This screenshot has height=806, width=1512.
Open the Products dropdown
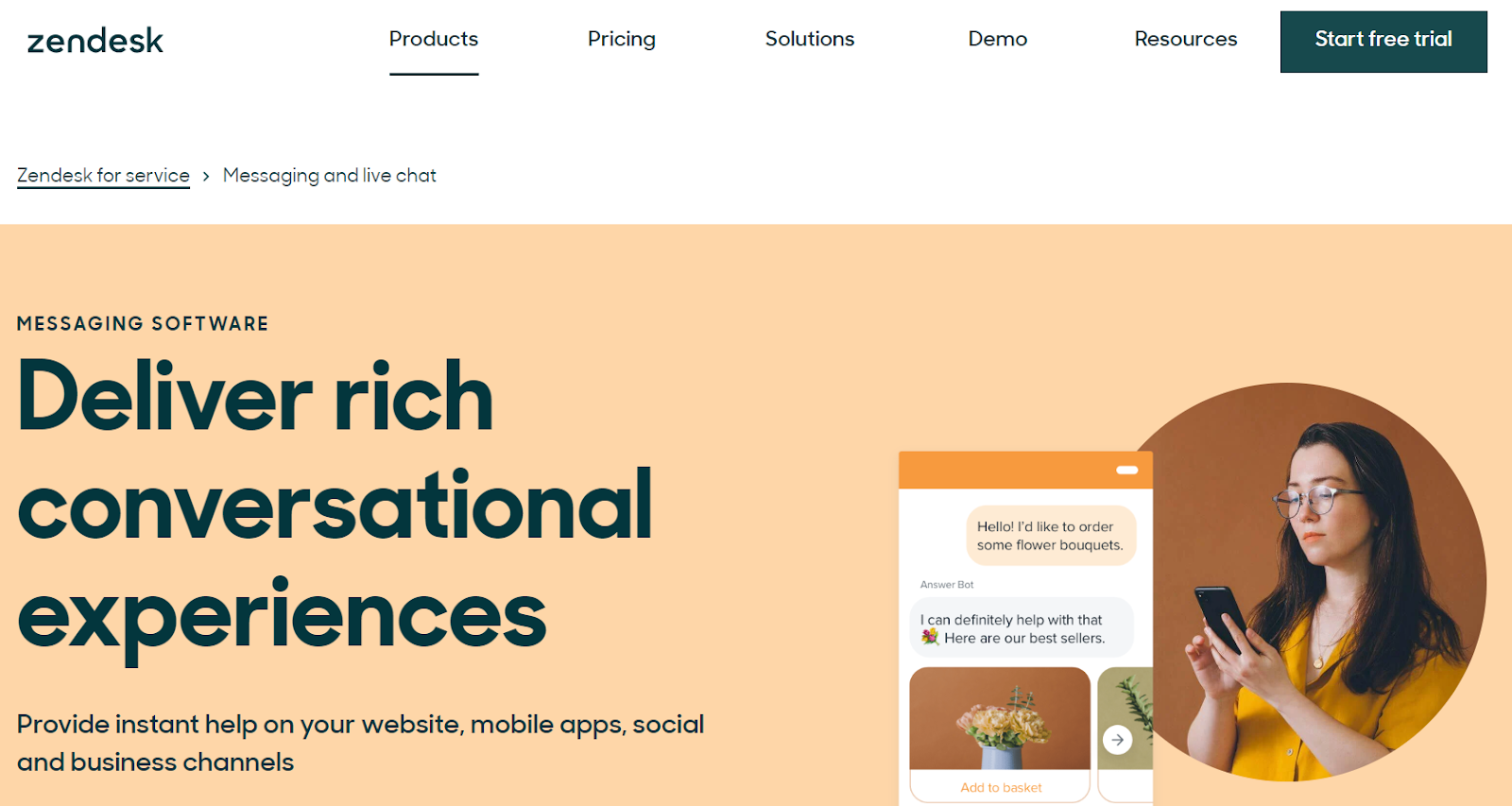point(433,39)
